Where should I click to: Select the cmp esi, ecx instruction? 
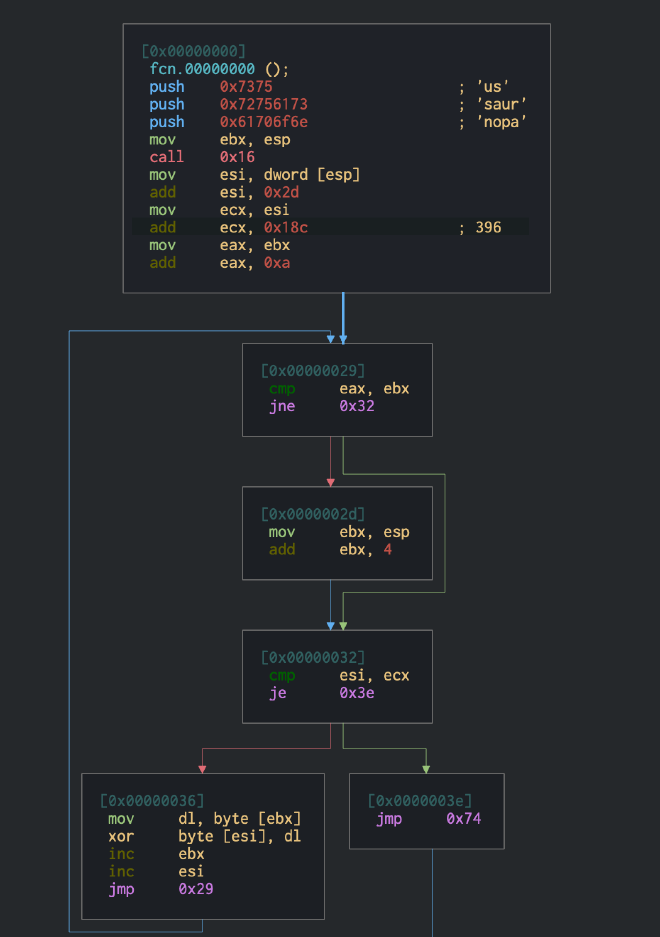tap(338, 675)
